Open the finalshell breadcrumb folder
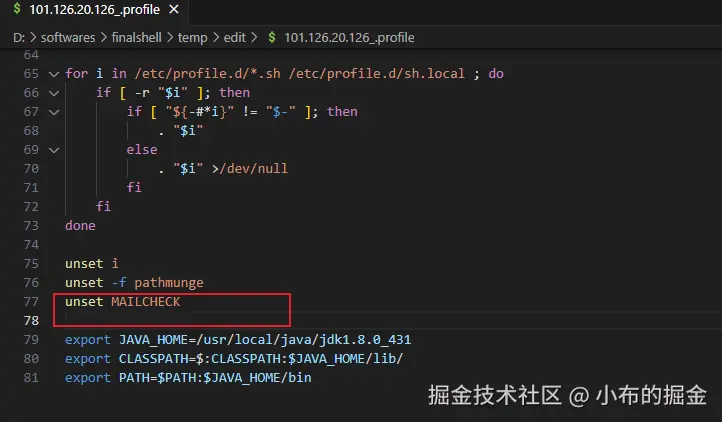Screen dimensions: 722x422 click(136, 38)
